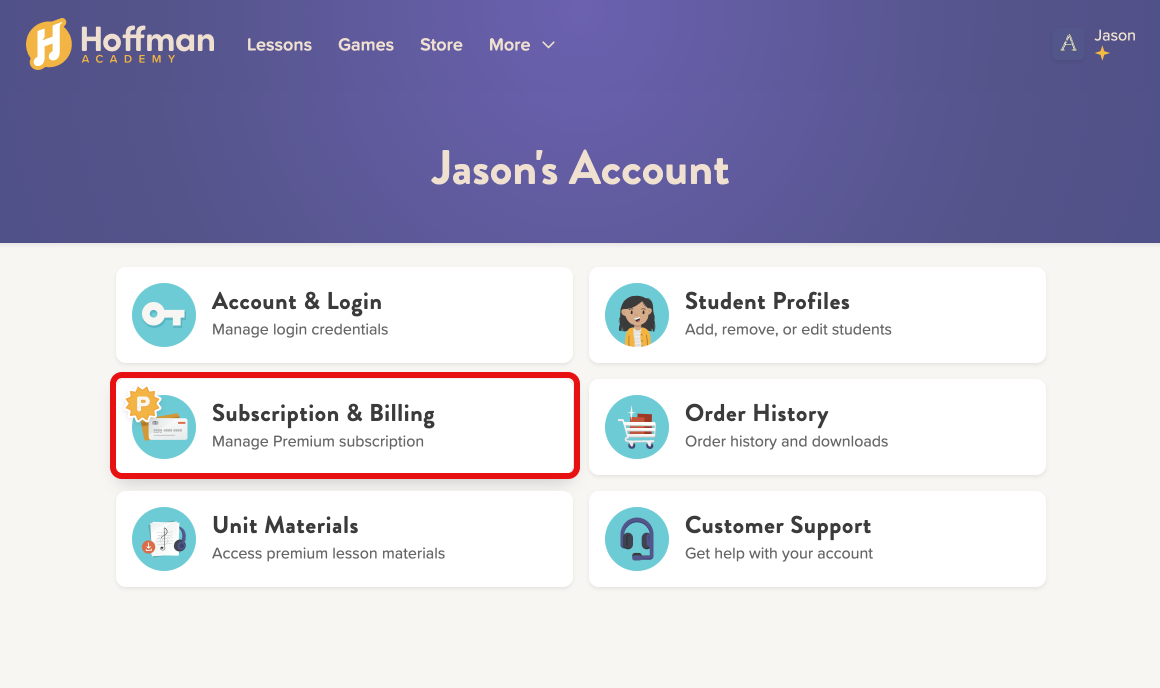This screenshot has width=1160, height=688.
Task: Open the Student Profiles heading link
Action: coord(767,302)
